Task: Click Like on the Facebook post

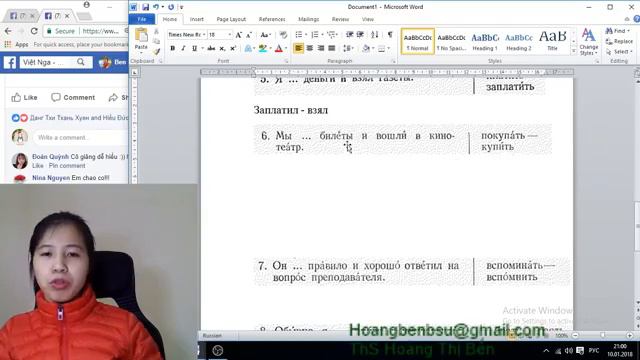Action: [24, 98]
